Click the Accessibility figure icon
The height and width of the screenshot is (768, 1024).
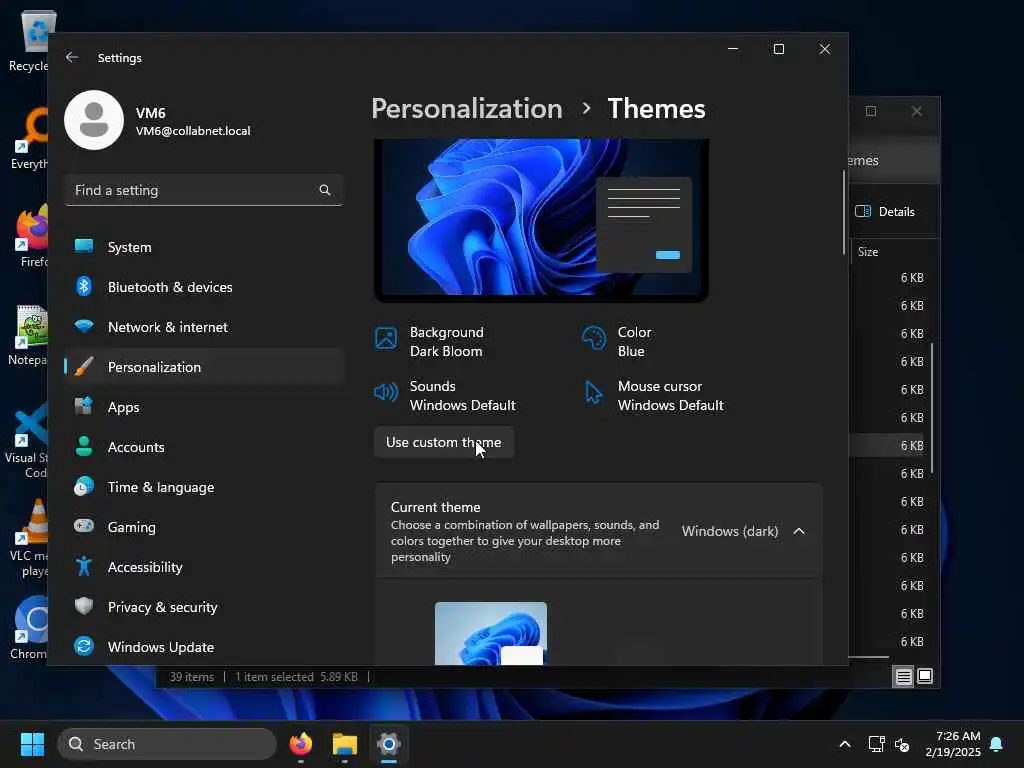pos(84,566)
